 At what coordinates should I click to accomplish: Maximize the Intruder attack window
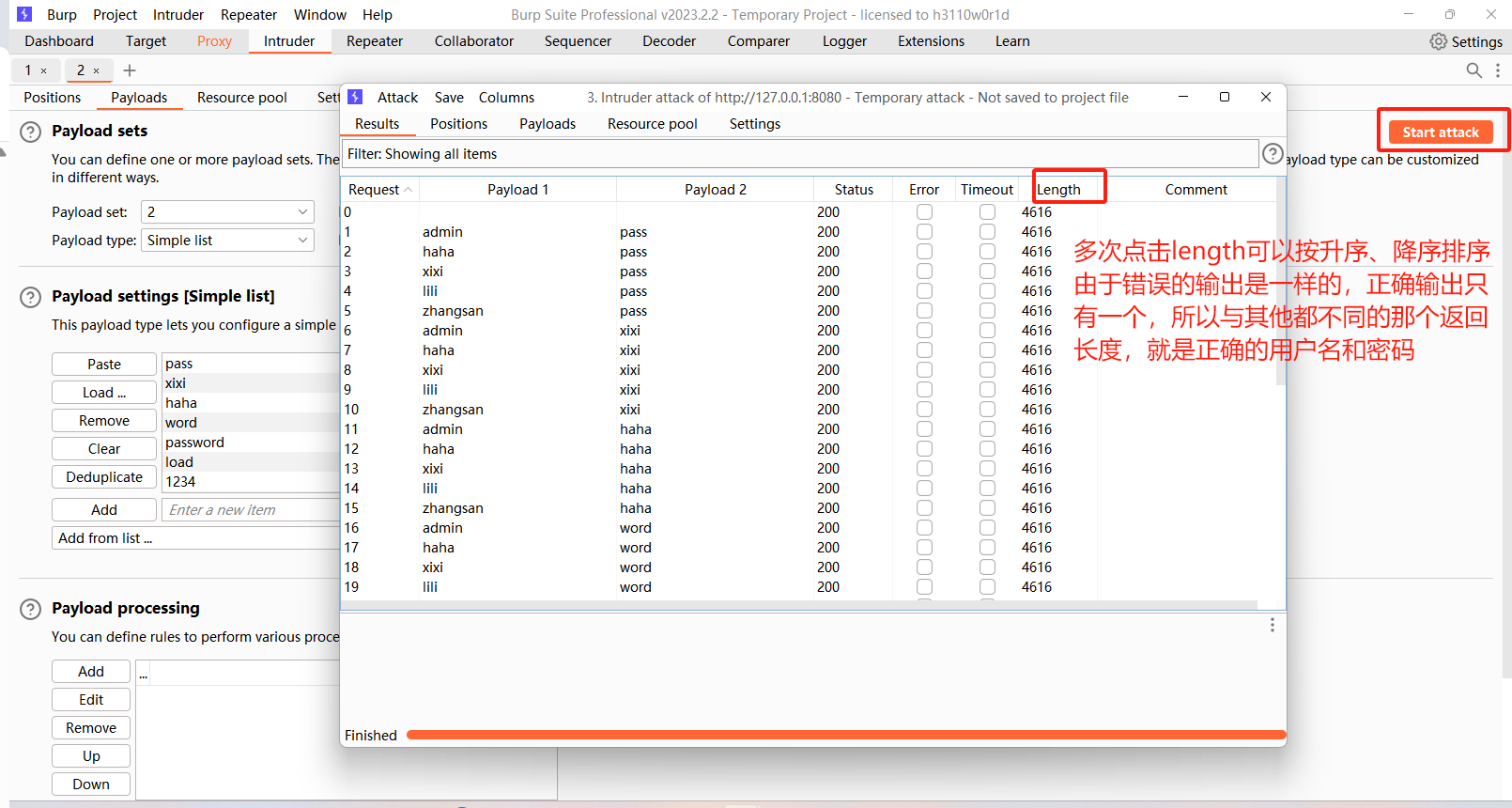click(1225, 97)
